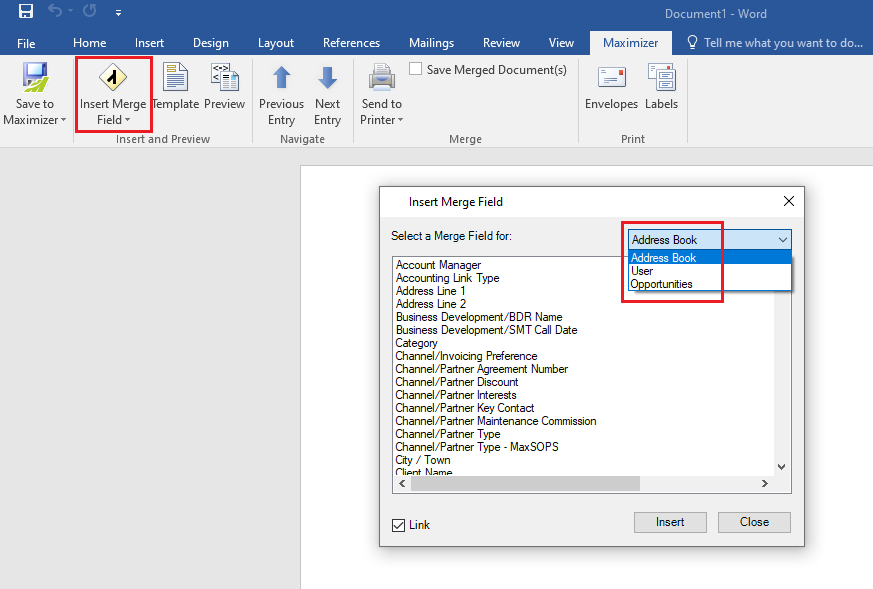Select City / Town field

pos(423,460)
